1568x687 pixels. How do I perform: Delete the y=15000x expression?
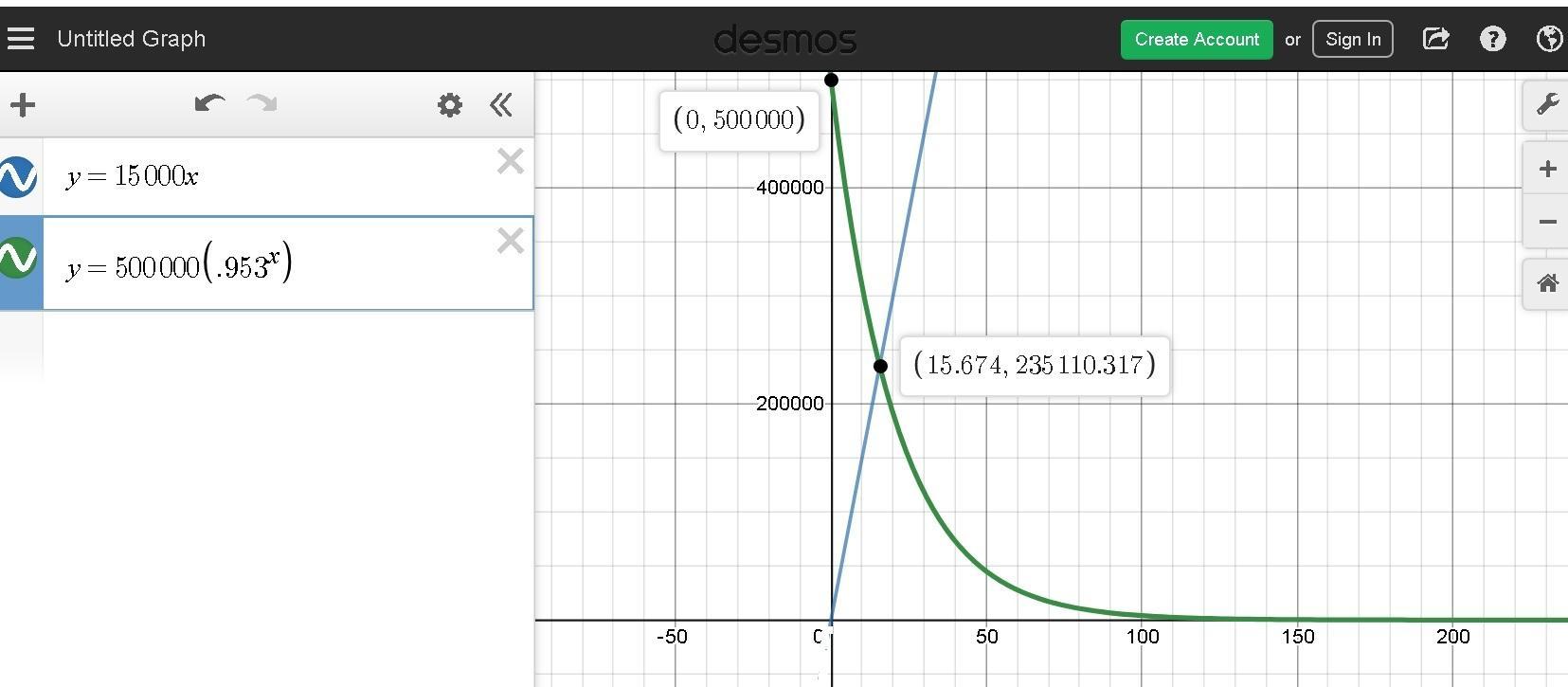(510, 161)
